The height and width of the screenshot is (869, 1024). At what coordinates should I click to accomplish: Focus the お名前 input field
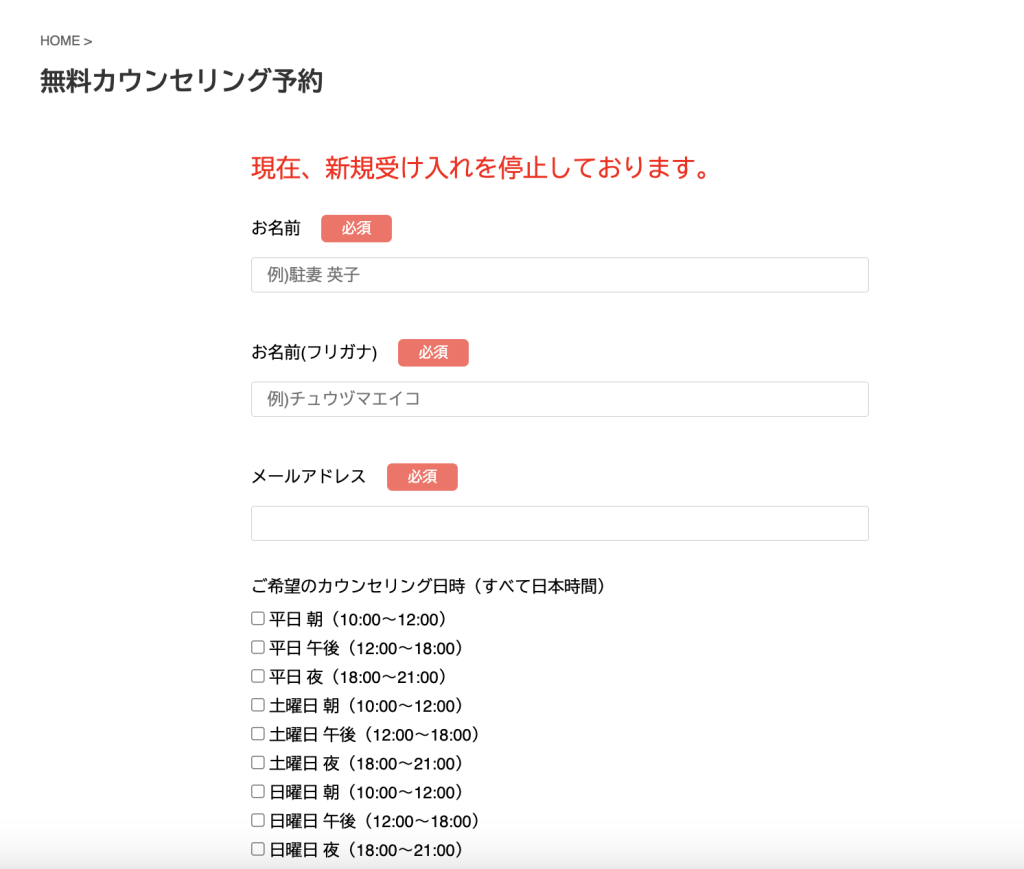pyautogui.click(x=559, y=274)
